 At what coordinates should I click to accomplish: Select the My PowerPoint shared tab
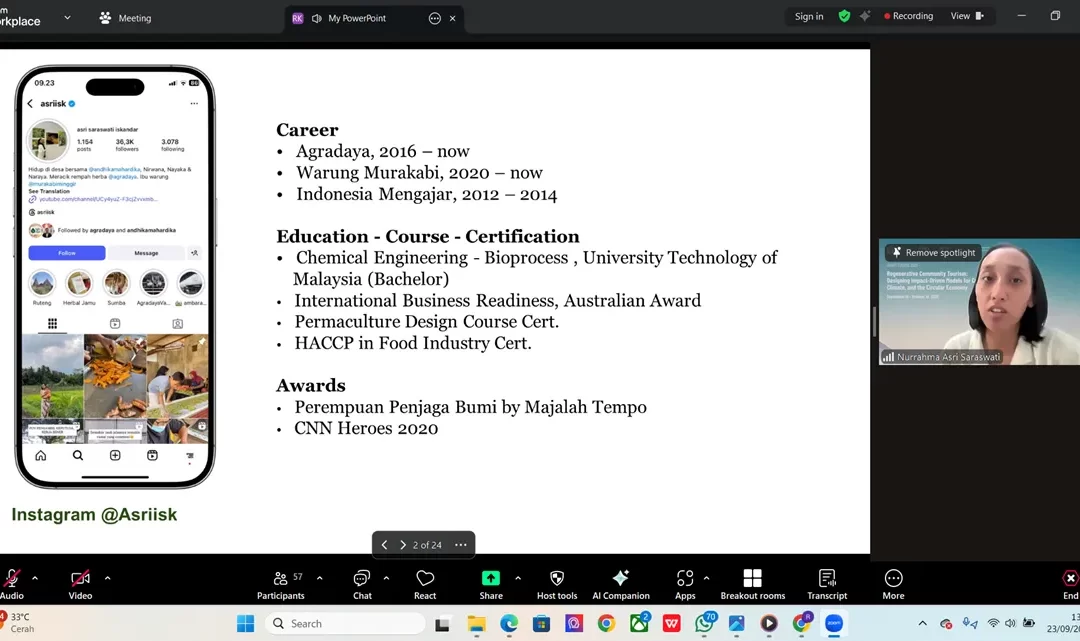(356, 18)
